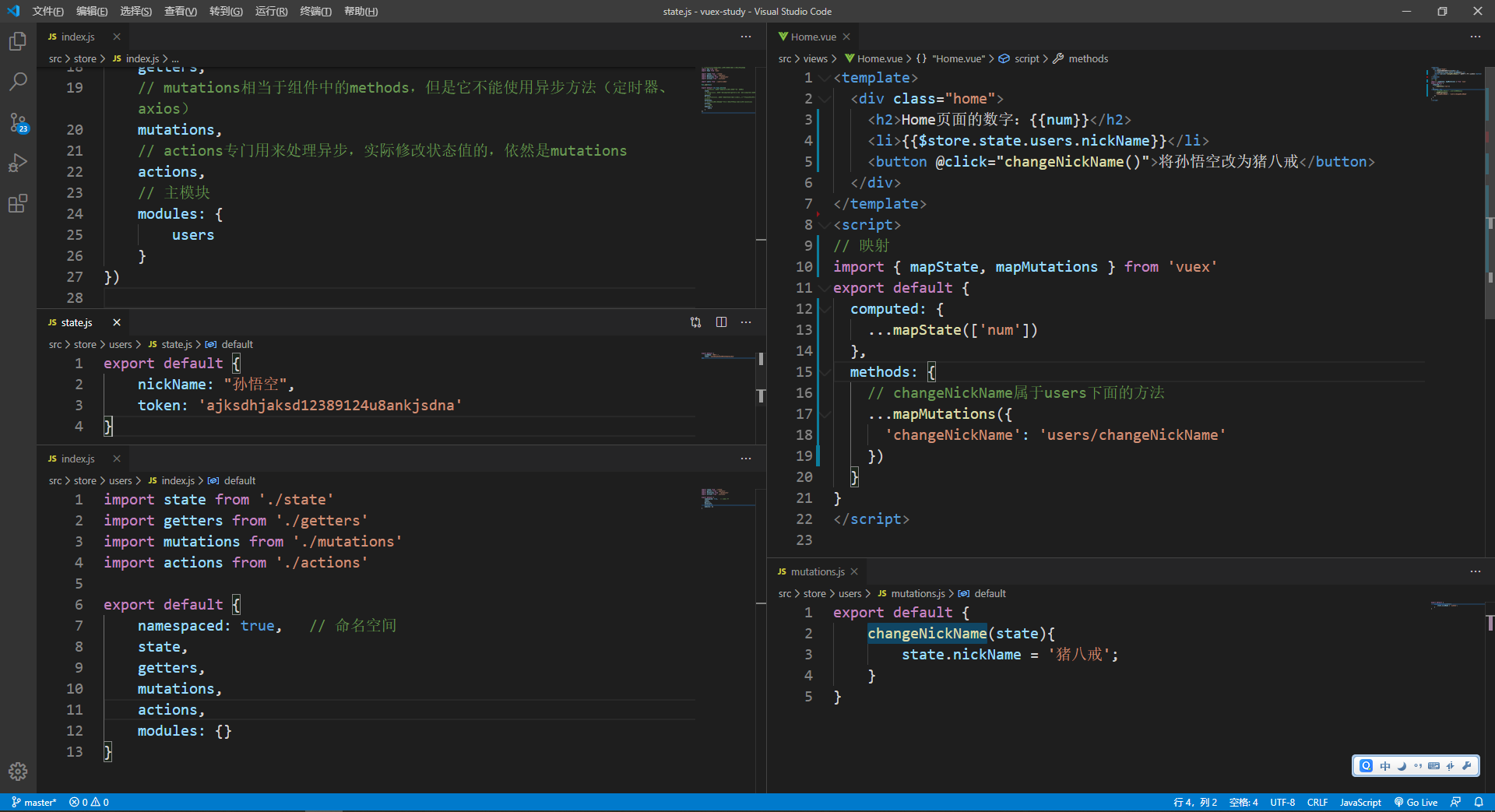Screen dimensions: 1495x812
Task: Close the Home.vue editor tab
Action: (846, 37)
